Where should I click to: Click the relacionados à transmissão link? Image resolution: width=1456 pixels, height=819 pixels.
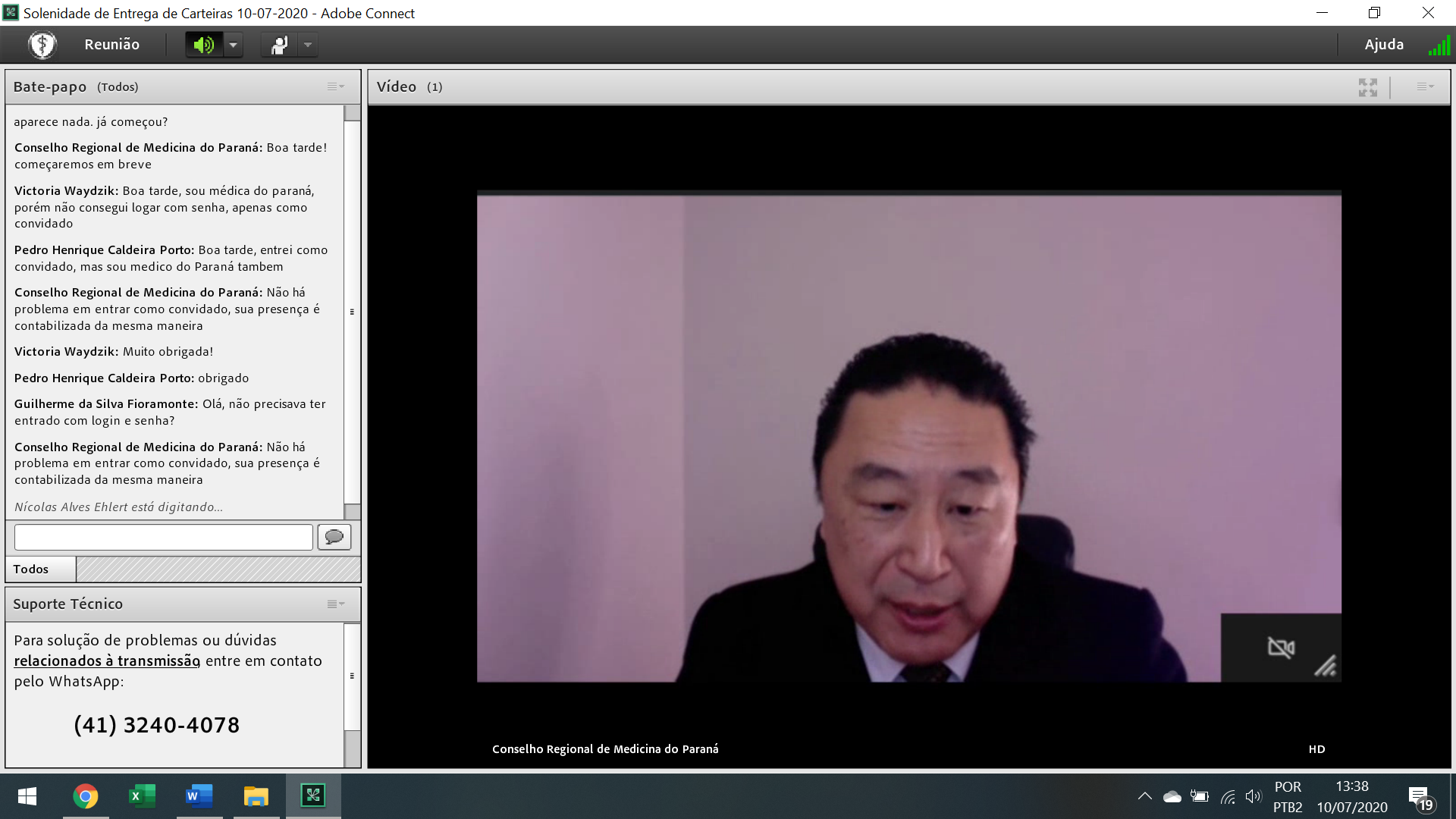pos(107,661)
